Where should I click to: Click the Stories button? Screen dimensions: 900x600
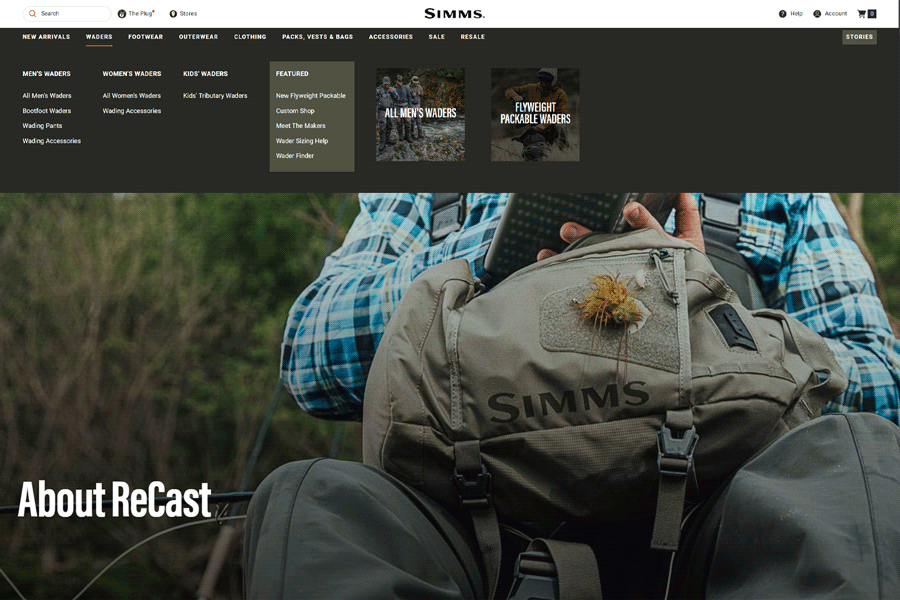coord(859,37)
